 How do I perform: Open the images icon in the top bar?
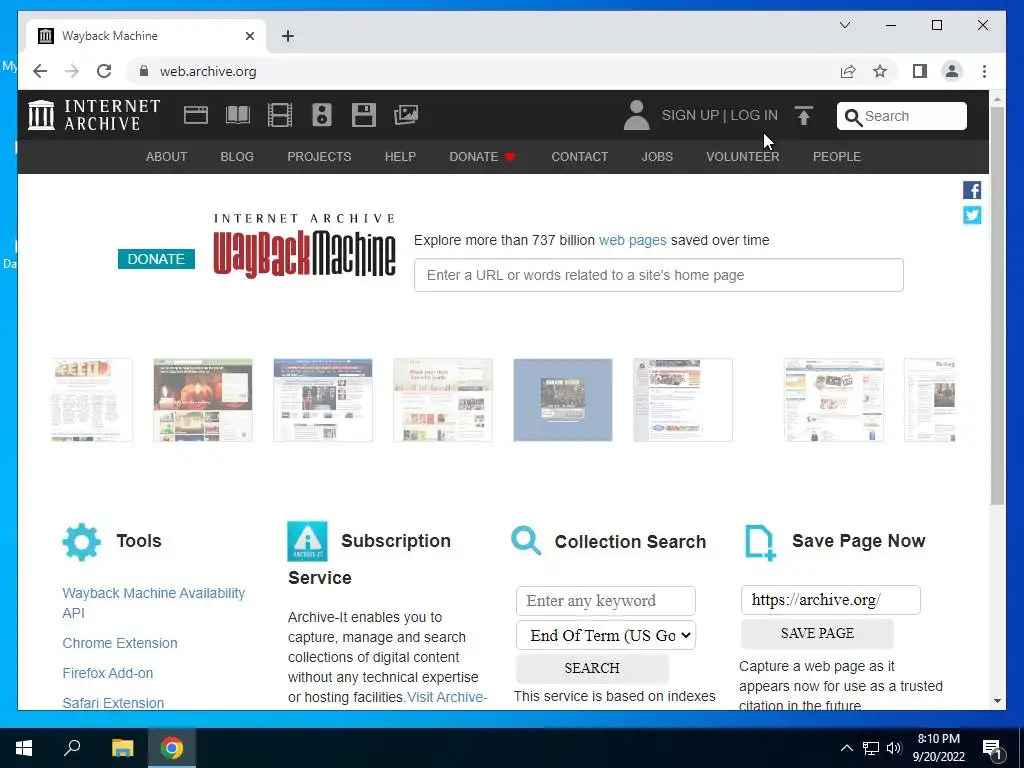tap(406, 115)
